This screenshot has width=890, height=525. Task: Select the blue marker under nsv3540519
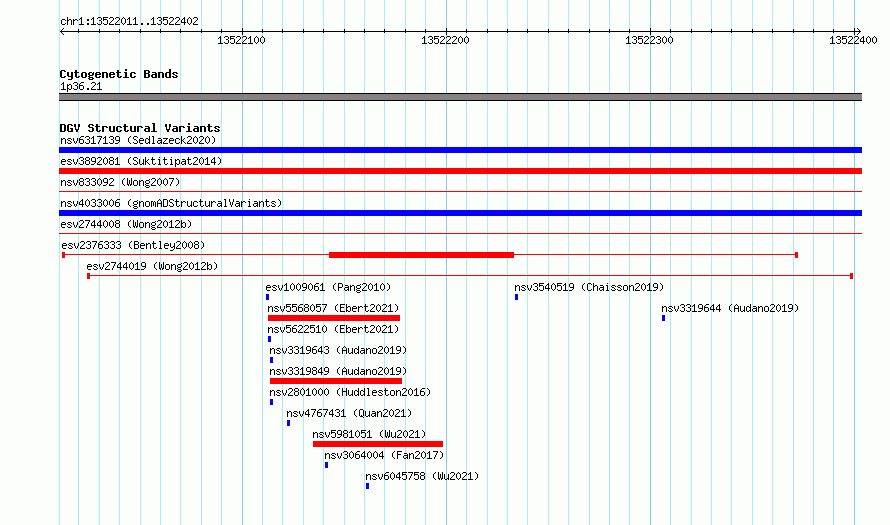517,297
